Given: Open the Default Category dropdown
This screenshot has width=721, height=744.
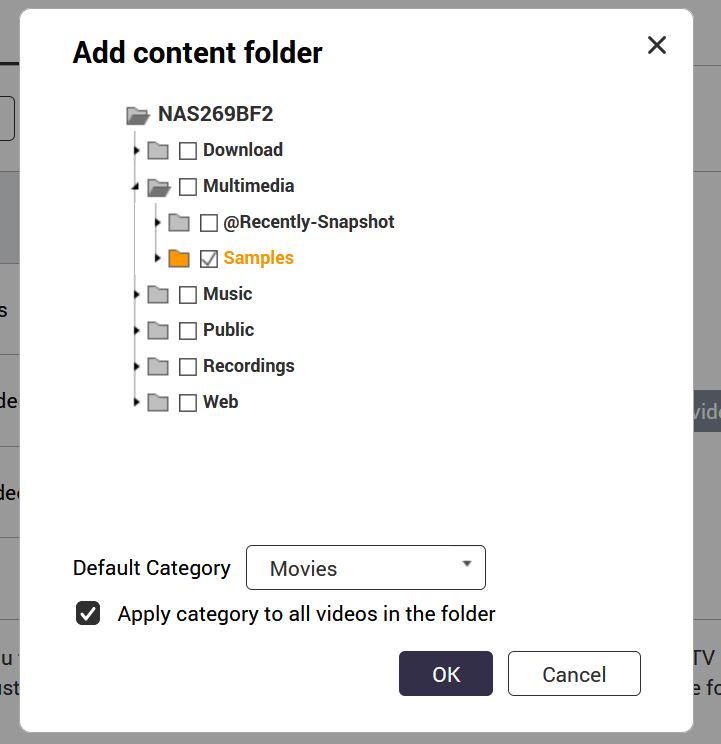Looking at the screenshot, I should [x=366, y=568].
